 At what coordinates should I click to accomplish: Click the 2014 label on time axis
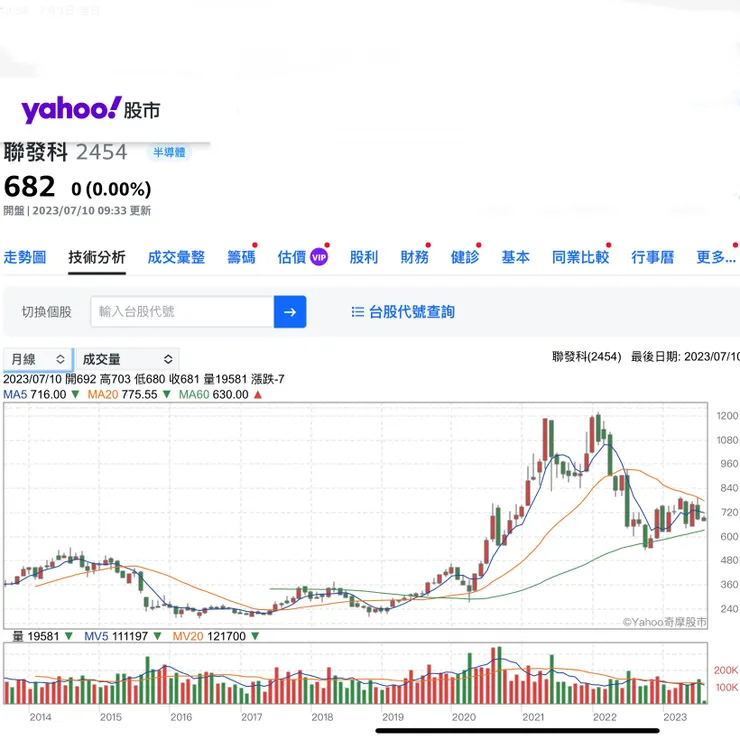tap(40, 717)
